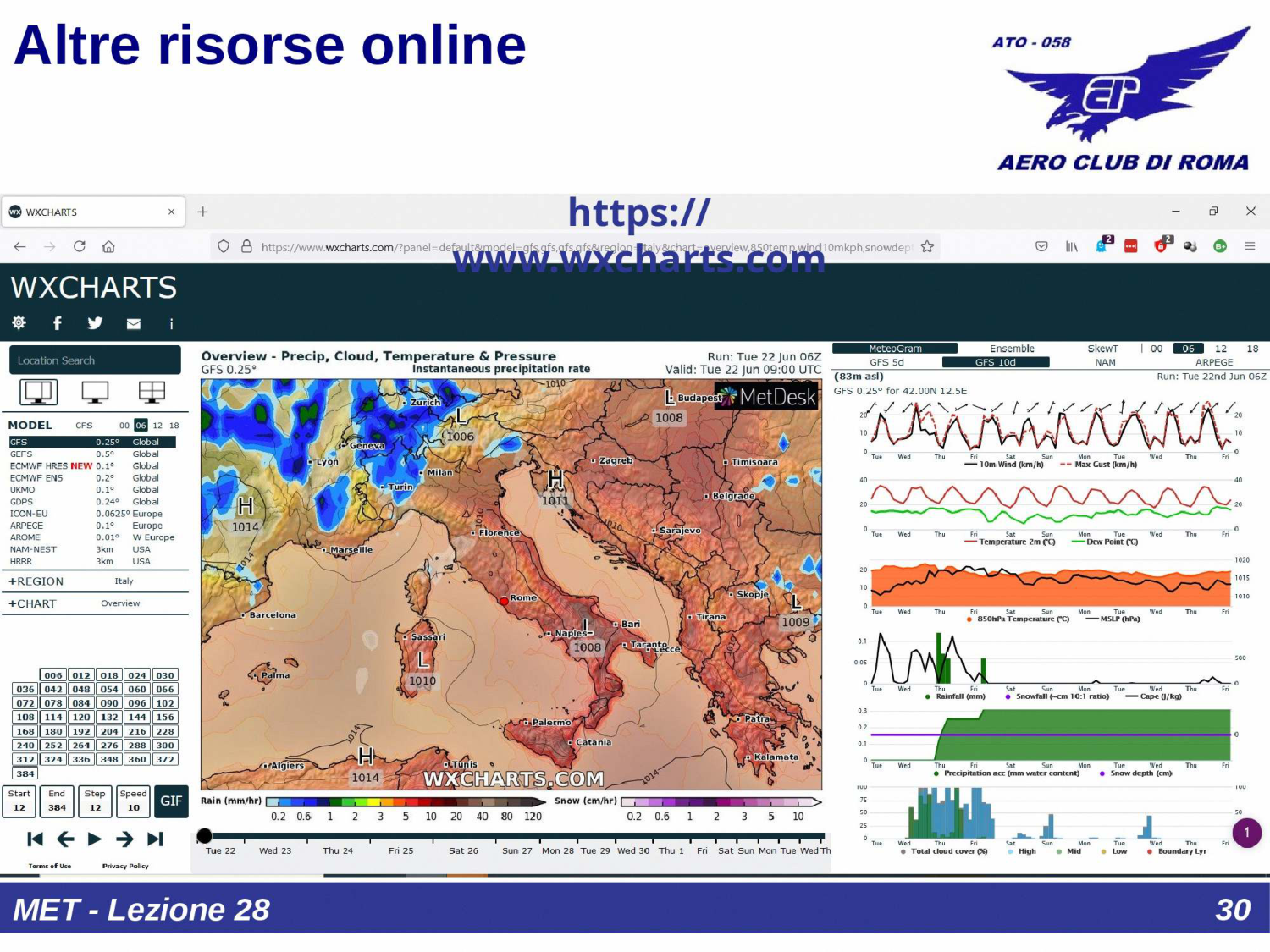Choose the 06 run in the meteogram panel

click(x=1188, y=349)
